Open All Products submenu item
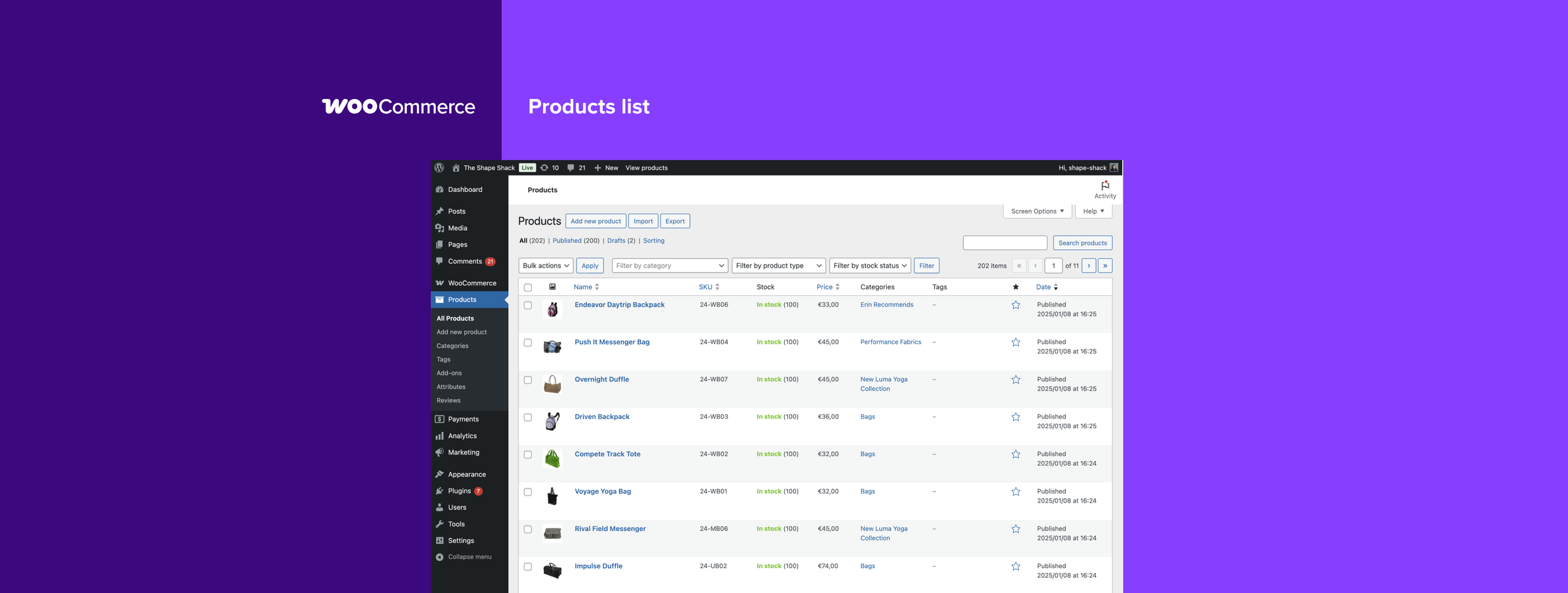The image size is (1568, 593). [x=455, y=318]
